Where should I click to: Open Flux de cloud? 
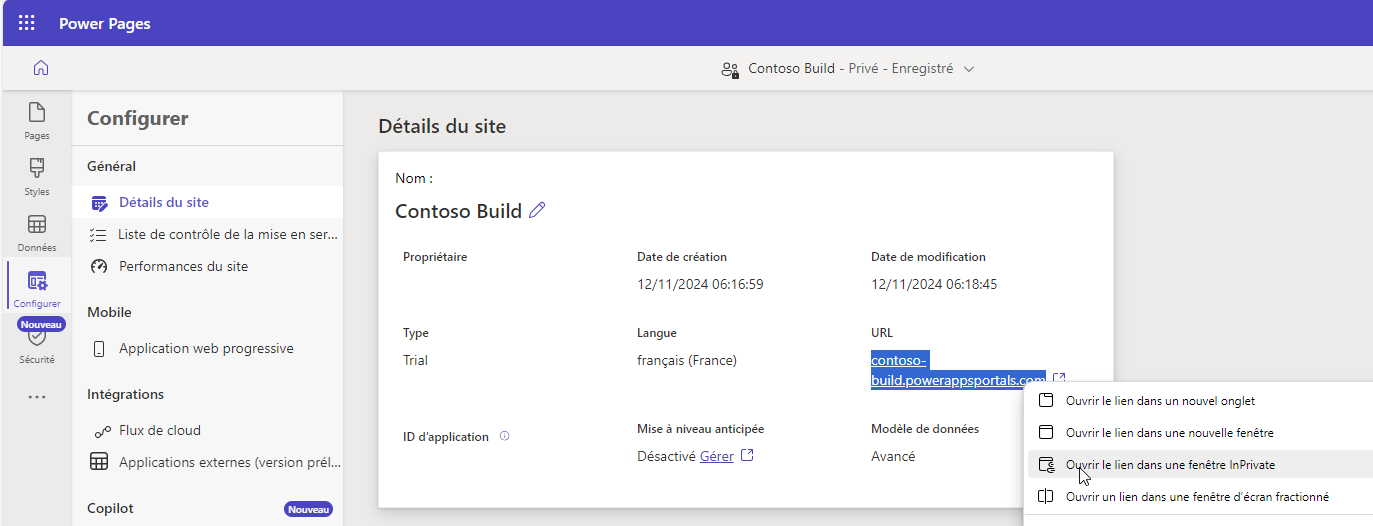208,430
